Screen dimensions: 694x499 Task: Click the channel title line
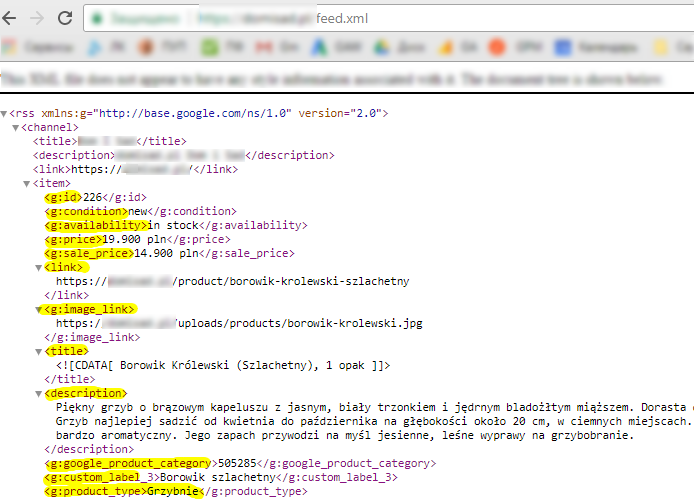[110, 142]
